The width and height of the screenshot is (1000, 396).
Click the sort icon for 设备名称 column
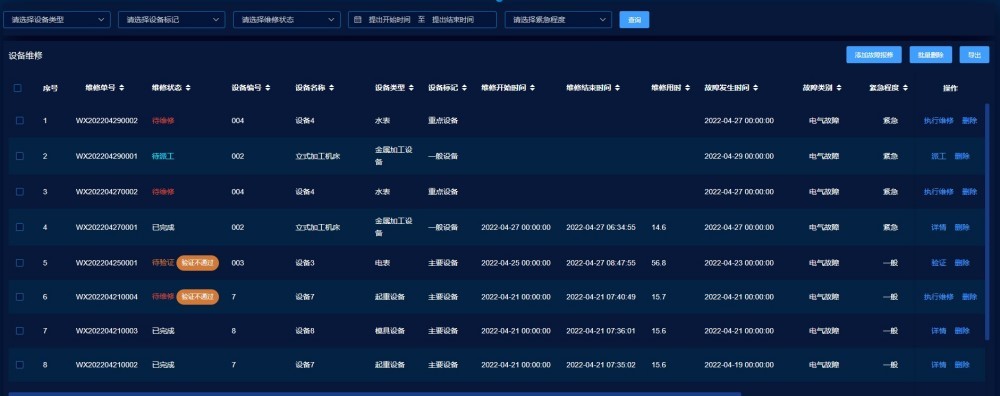pyautogui.click(x=332, y=88)
